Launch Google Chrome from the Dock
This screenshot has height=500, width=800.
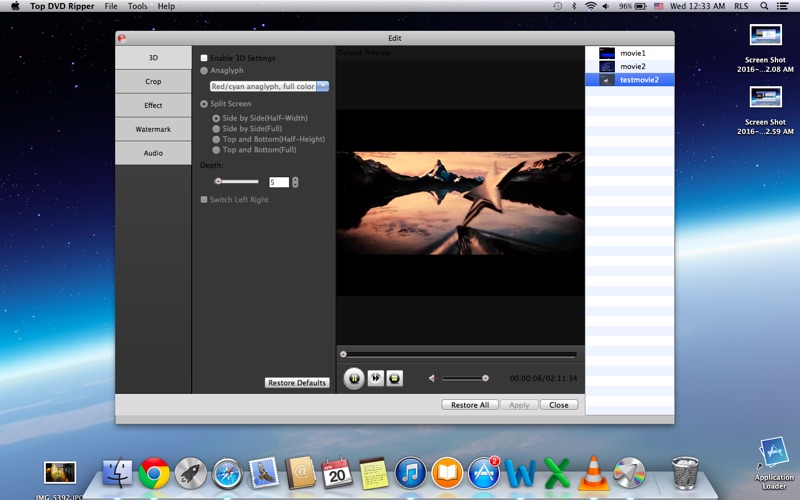(x=154, y=472)
